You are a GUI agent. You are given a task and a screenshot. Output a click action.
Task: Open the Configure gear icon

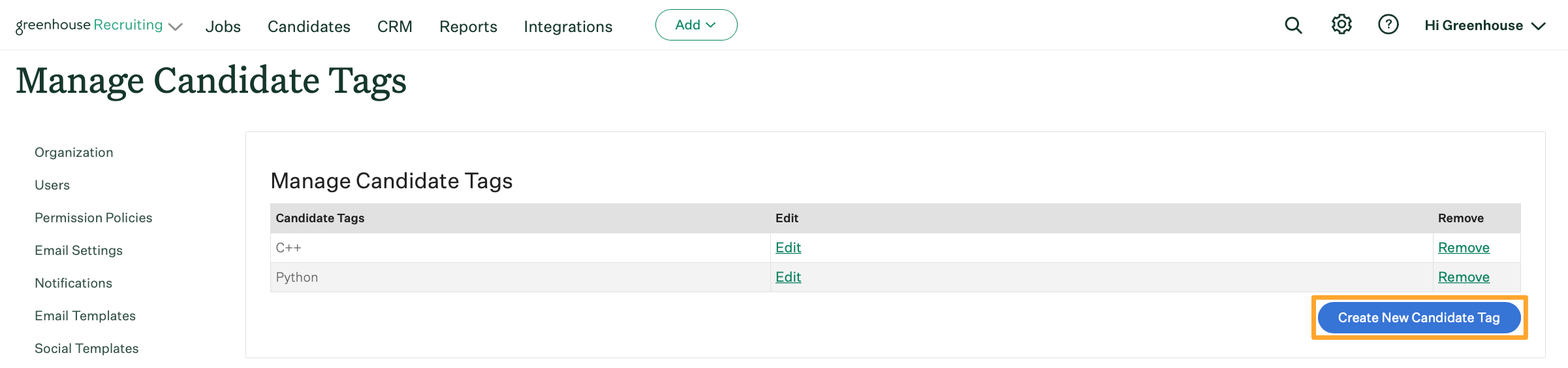tap(1341, 25)
